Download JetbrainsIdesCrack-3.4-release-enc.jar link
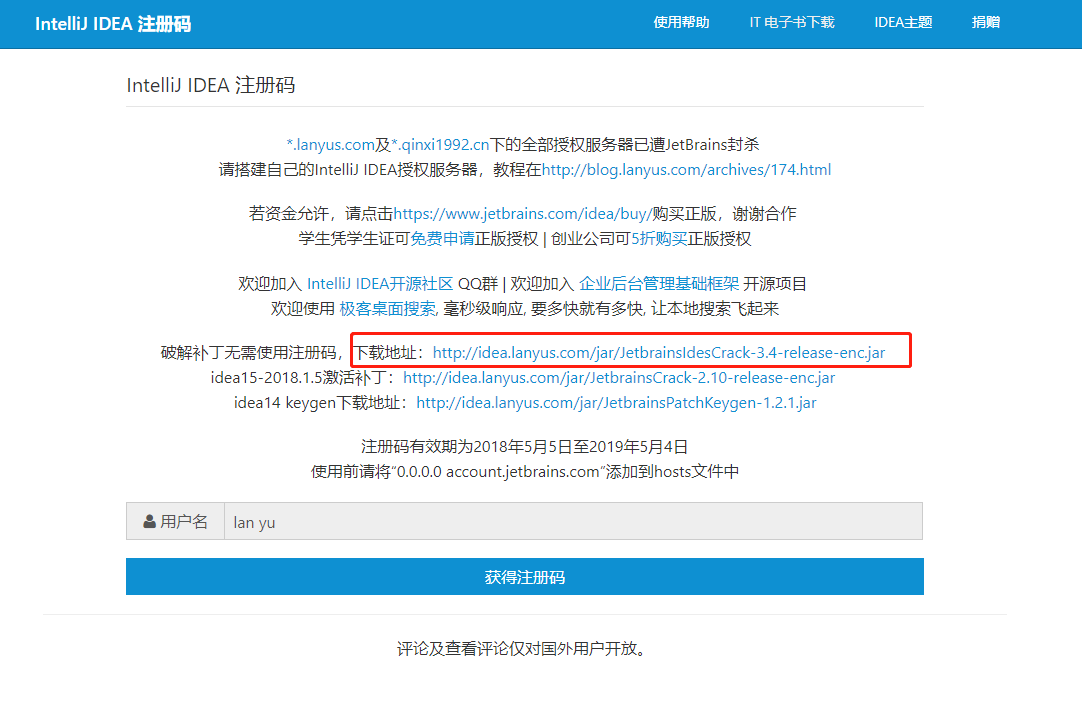This screenshot has height=707, width=1082. tap(658, 353)
